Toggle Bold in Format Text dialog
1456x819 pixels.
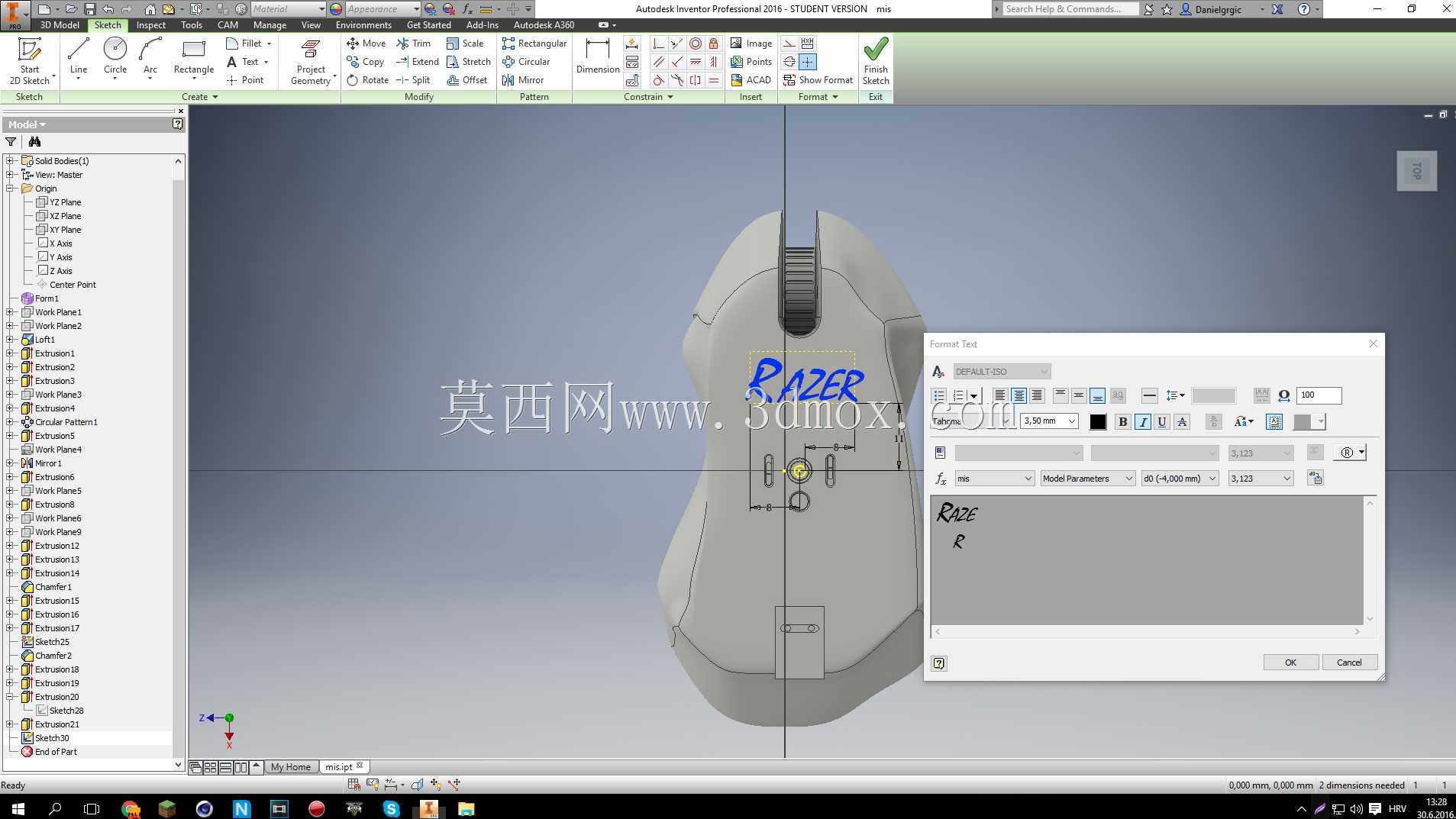coord(1122,422)
